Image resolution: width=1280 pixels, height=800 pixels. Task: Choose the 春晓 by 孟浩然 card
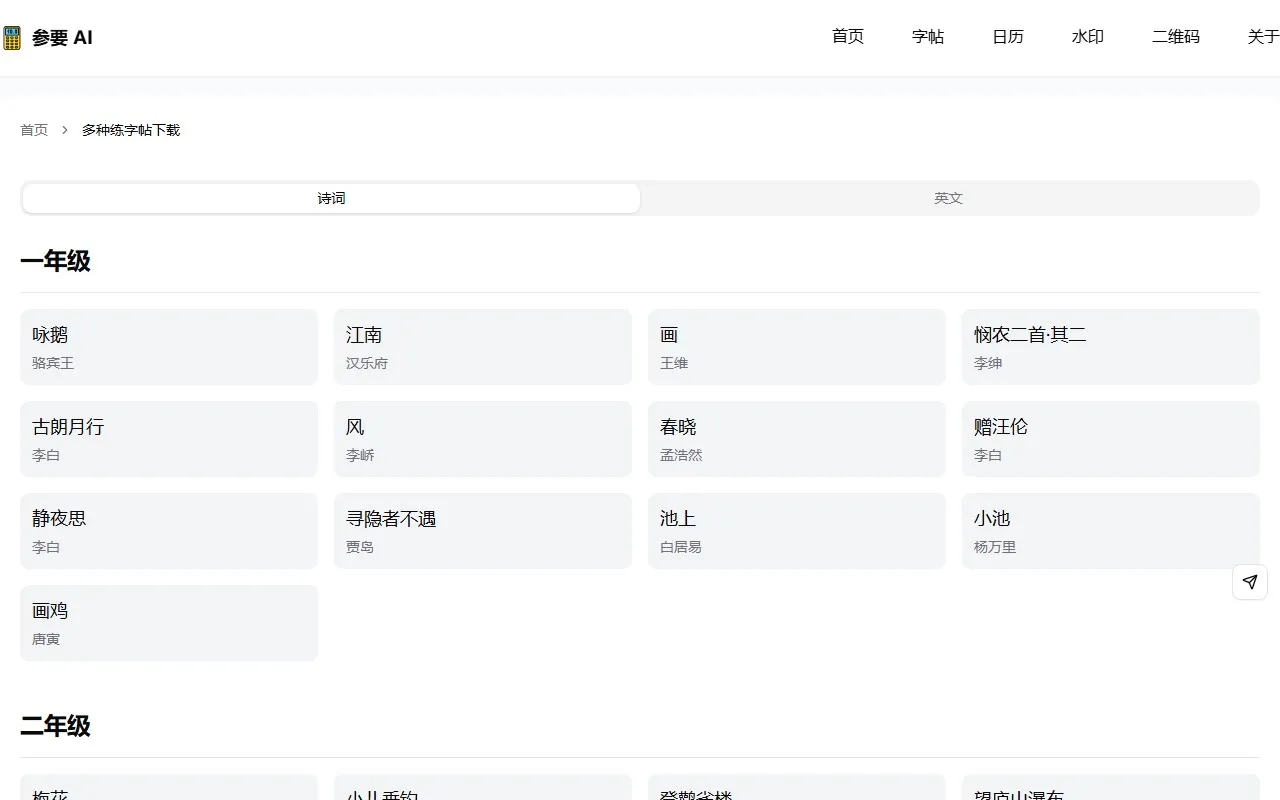click(x=797, y=439)
